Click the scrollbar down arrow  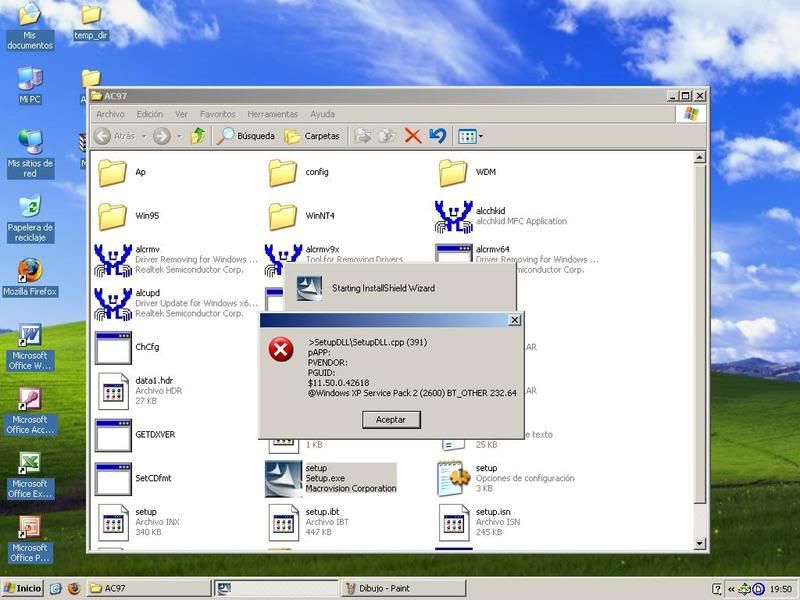(700, 544)
